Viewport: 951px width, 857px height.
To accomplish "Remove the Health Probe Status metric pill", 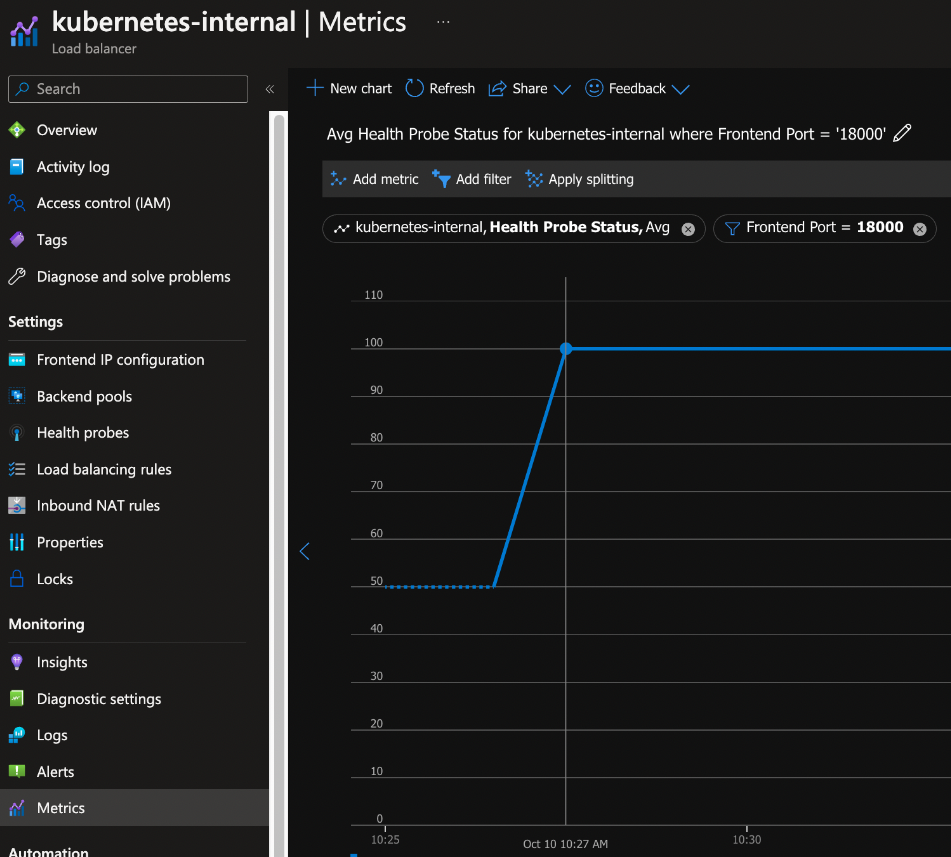I will coord(687,228).
